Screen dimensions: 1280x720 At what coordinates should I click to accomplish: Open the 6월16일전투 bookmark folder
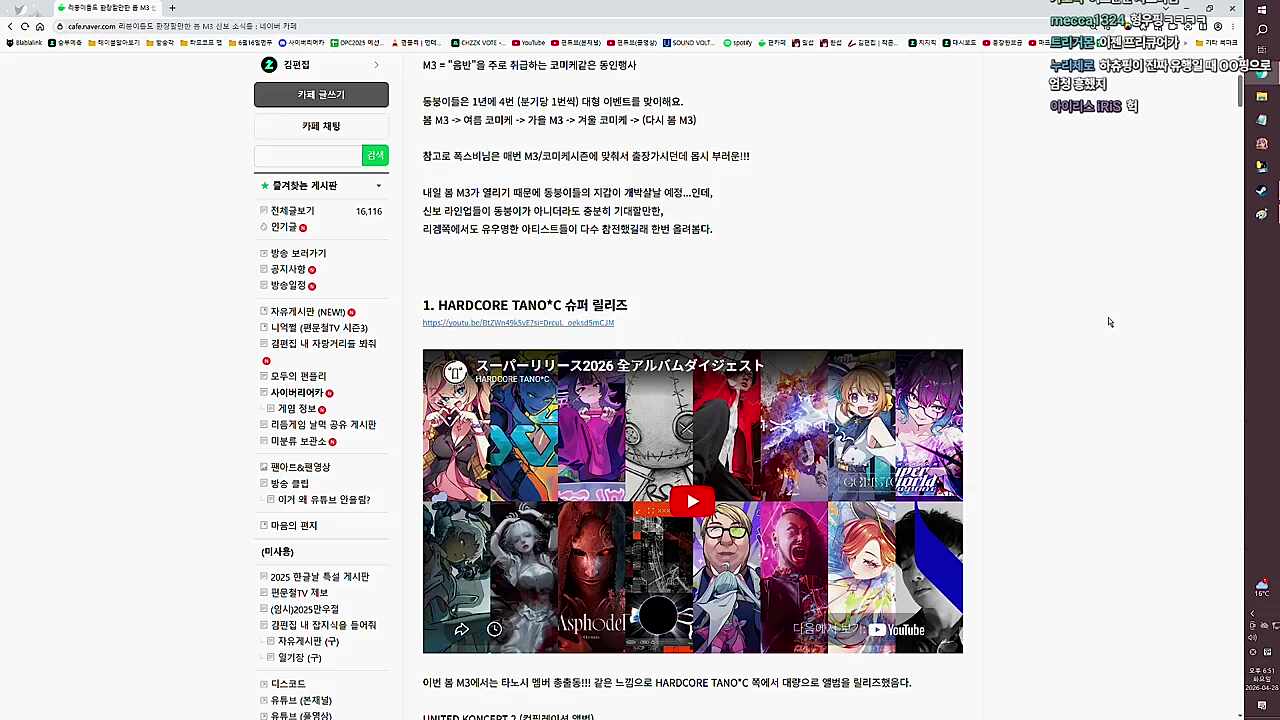point(250,43)
